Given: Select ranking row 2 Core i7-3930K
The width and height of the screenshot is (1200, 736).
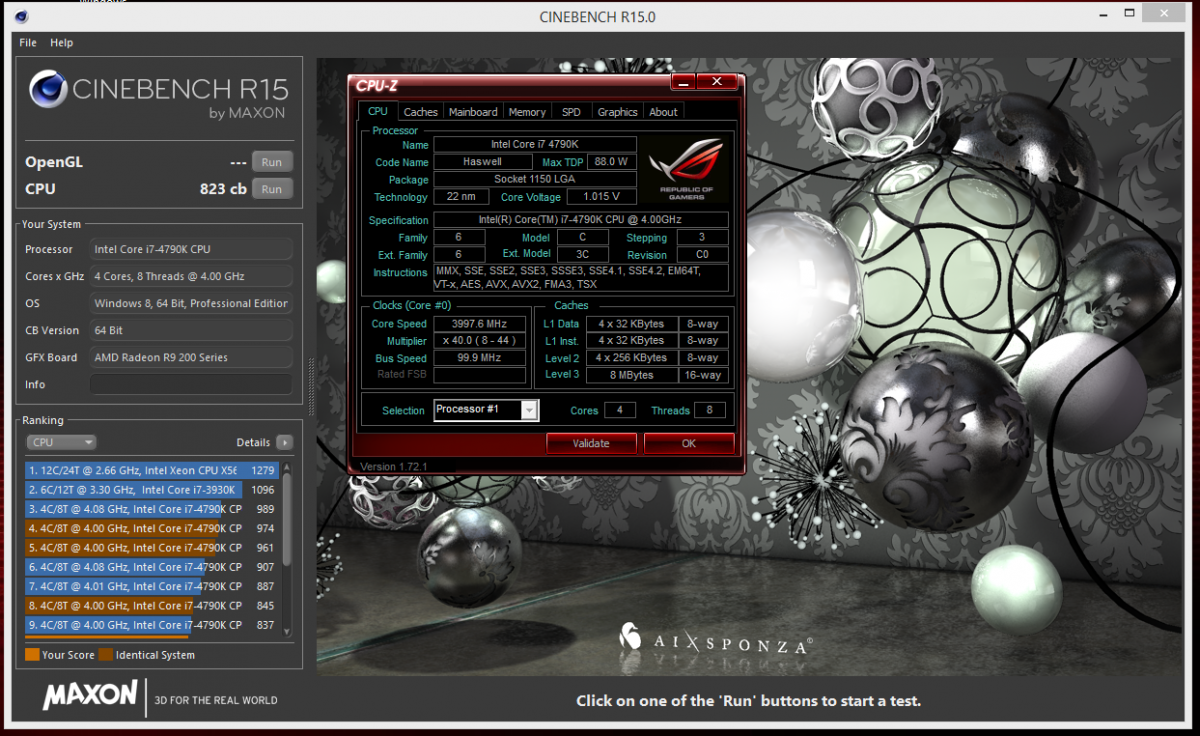Looking at the screenshot, I should (x=152, y=490).
